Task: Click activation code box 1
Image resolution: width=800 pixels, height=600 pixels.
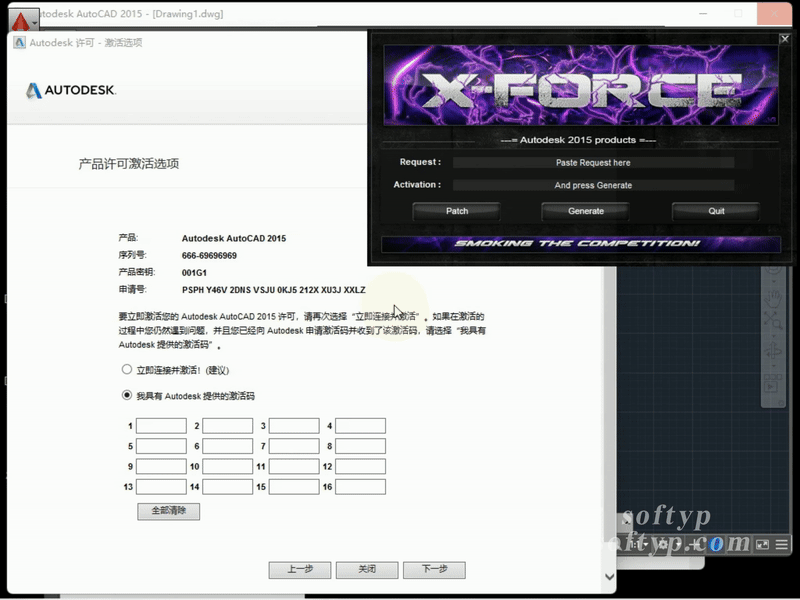Action: [x=161, y=426]
